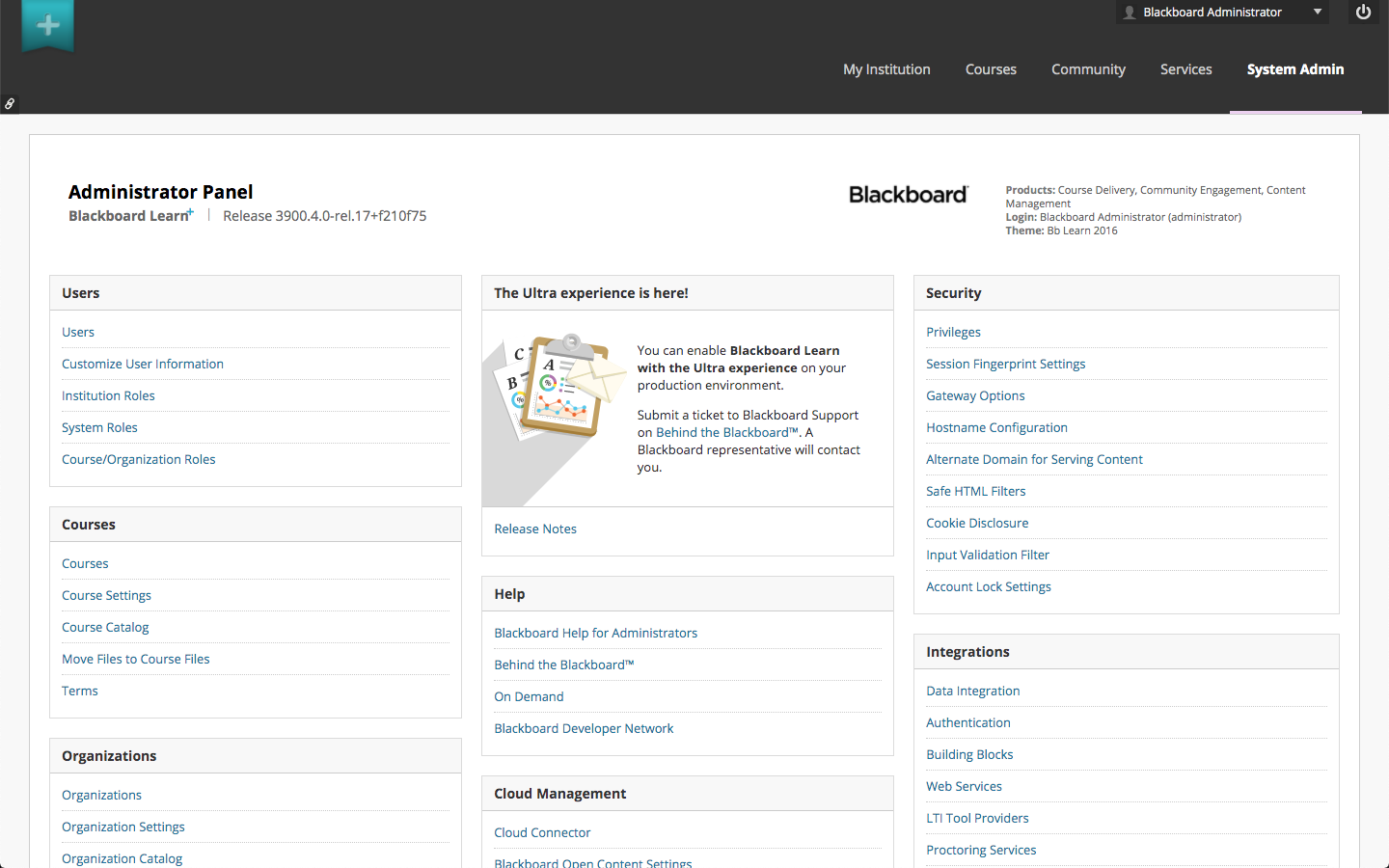
Task: Click the small link icon at left edge
Action: coord(10,103)
